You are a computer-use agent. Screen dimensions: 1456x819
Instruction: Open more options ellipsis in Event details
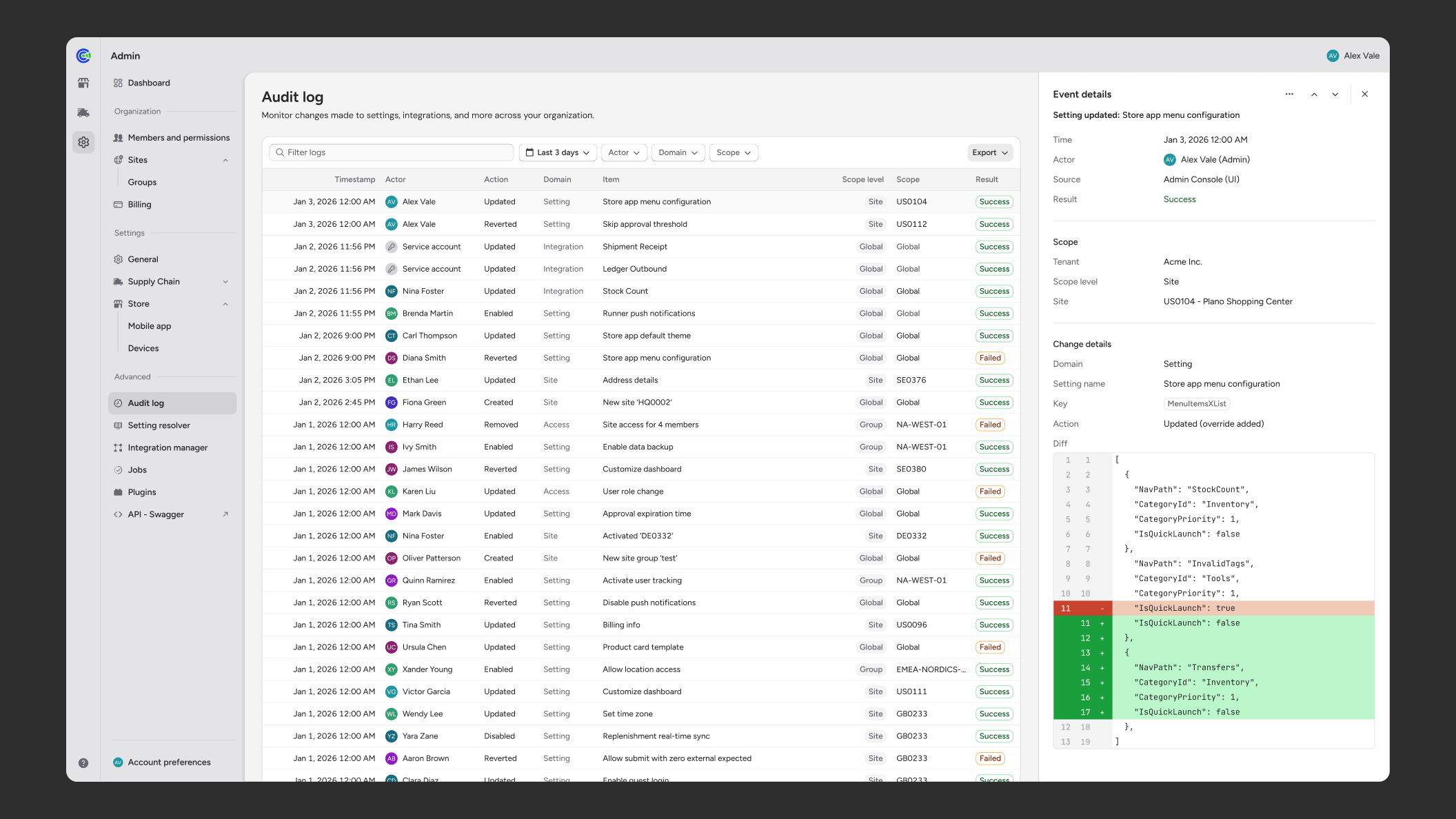(1289, 94)
